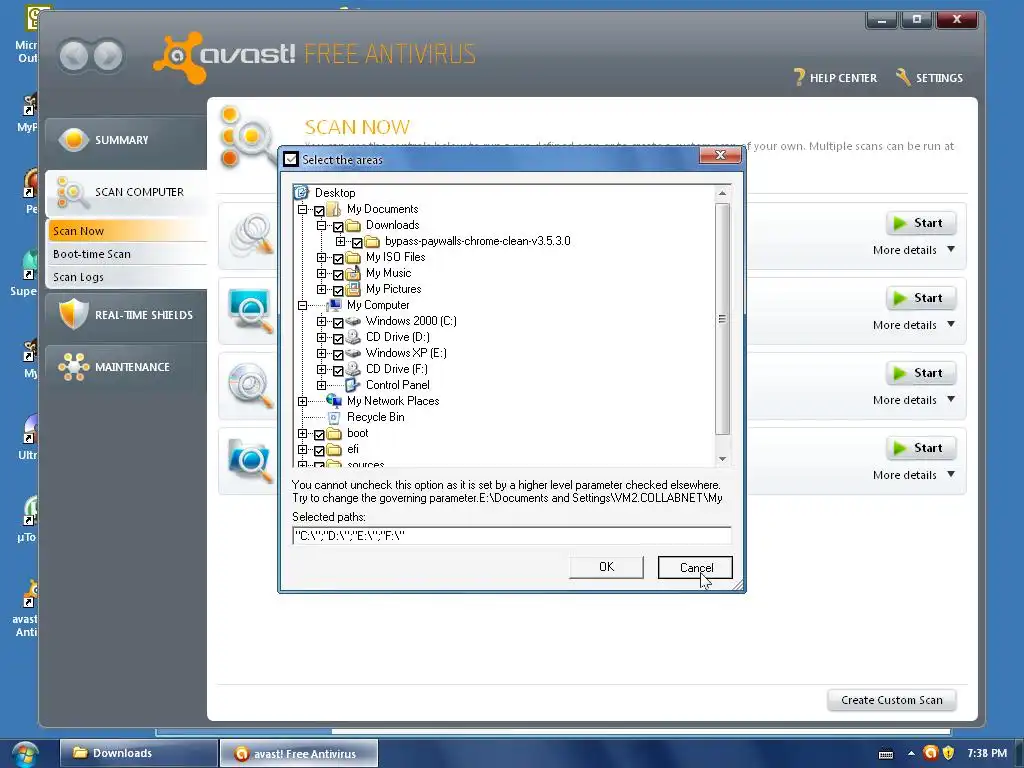The width and height of the screenshot is (1024, 768).
Task: Click the Maintenance molecule icon
Action: pos(73,366)
